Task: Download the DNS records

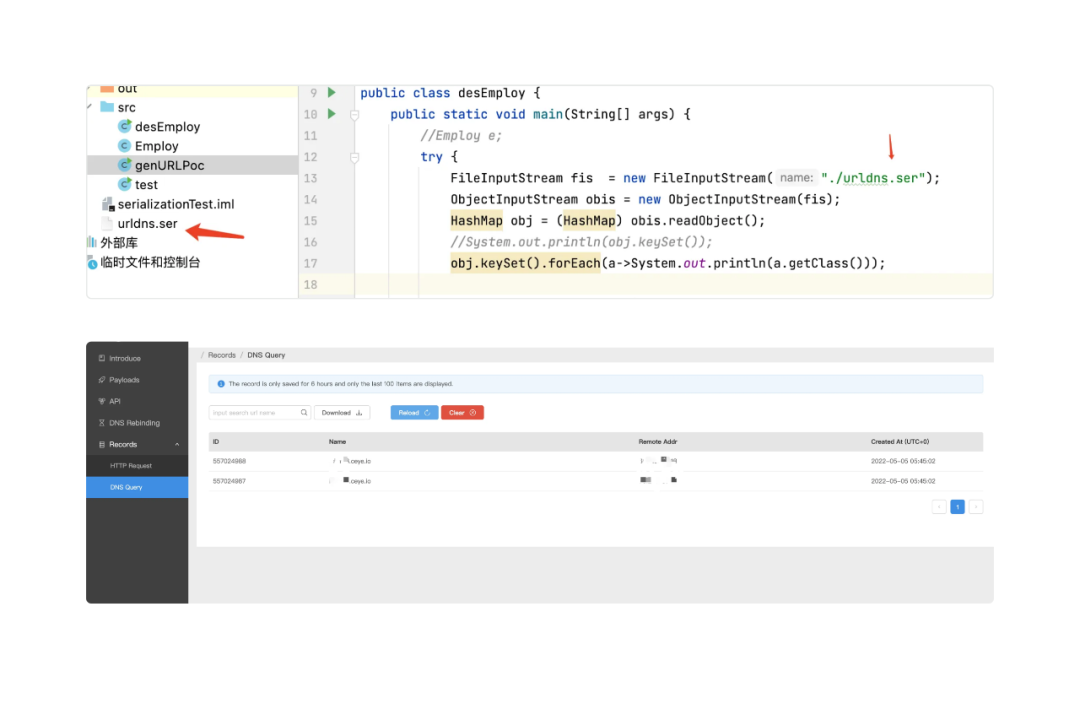Action: [x=342, y=412]
